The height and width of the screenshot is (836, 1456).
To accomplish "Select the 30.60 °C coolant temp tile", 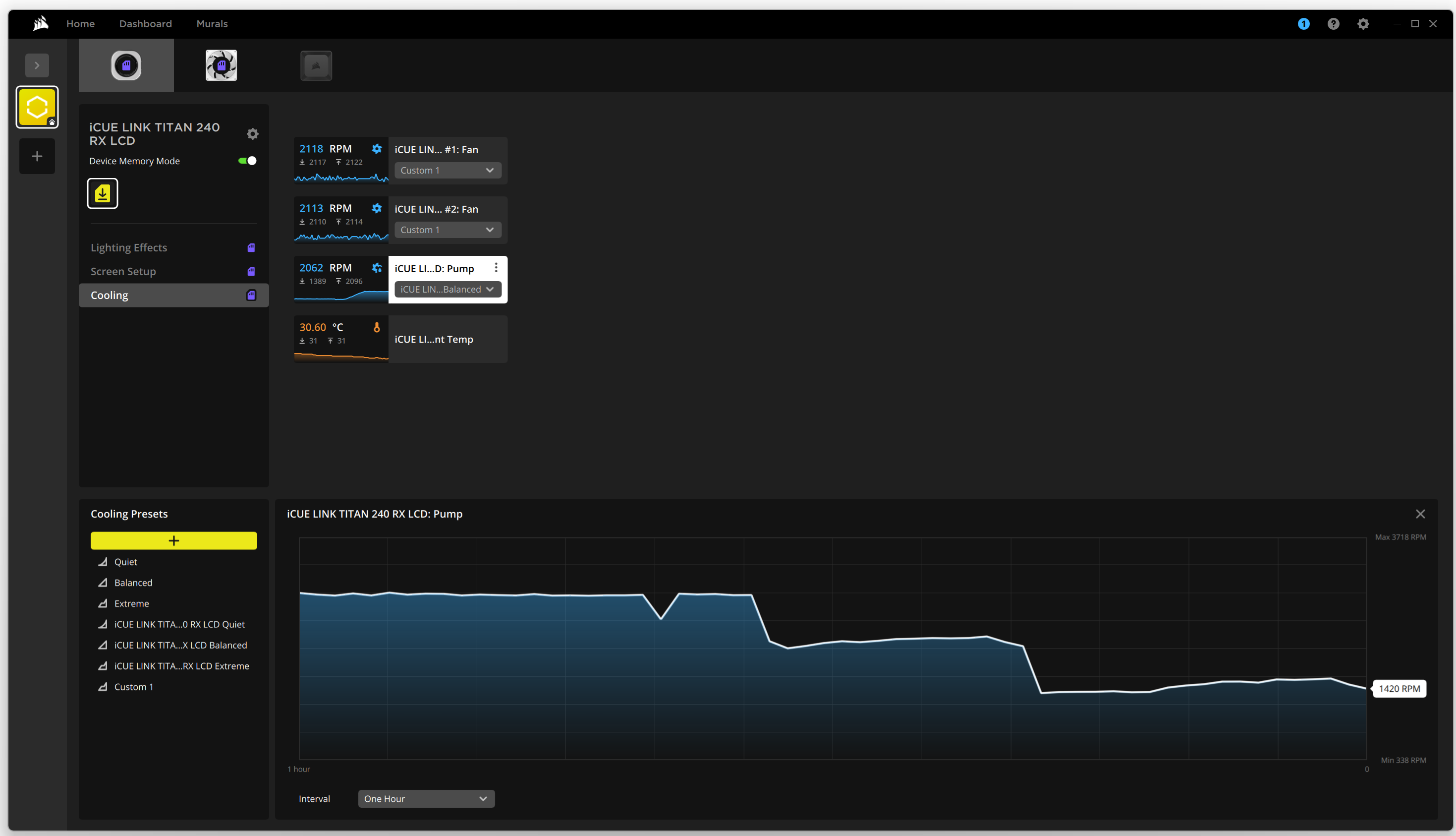I will tap(341, 339).
